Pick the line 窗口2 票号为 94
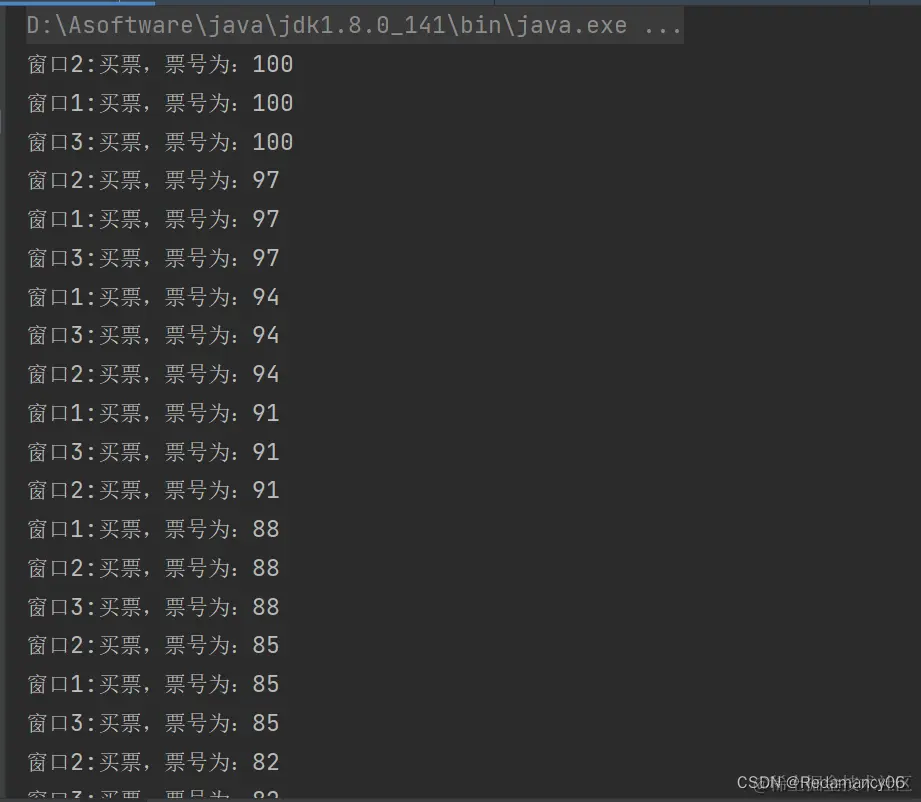The image size is (921, 802). pos(153,374)
